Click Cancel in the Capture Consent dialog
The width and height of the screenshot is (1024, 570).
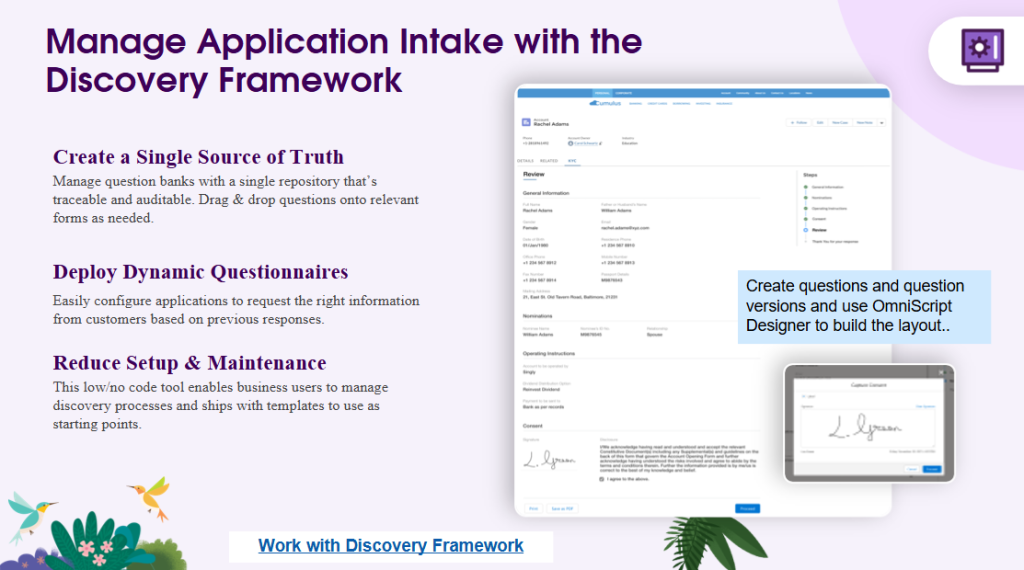(911, 469)
